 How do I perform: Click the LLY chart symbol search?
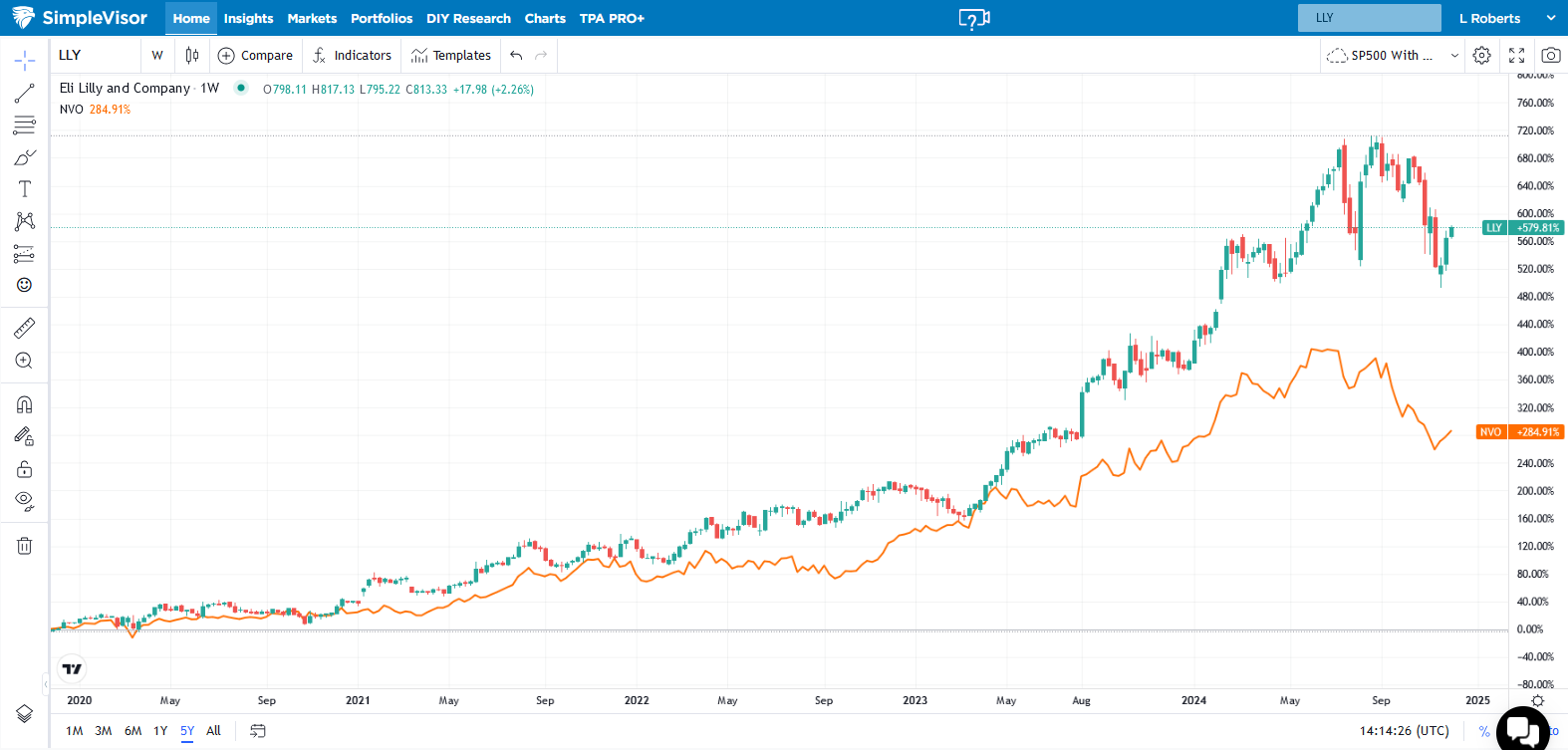96,55
